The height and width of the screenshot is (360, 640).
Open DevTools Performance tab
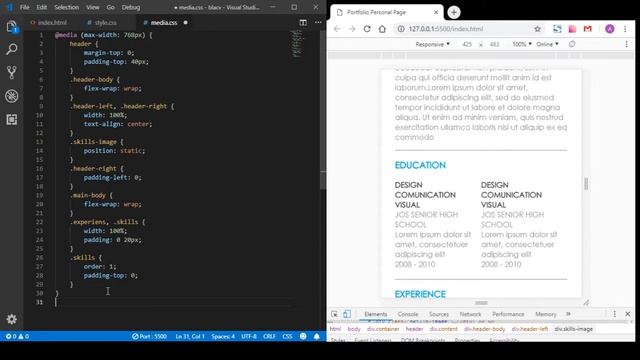click(x=508, y=314)
